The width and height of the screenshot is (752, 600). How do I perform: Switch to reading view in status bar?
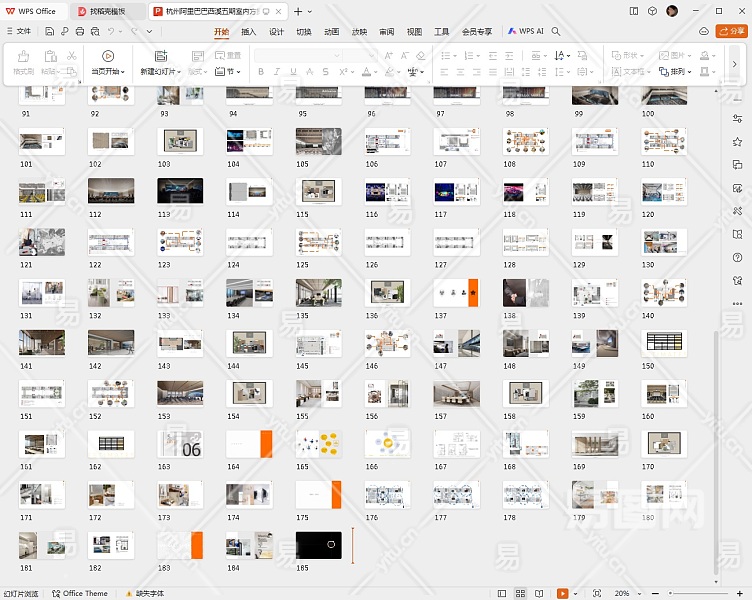541,593
